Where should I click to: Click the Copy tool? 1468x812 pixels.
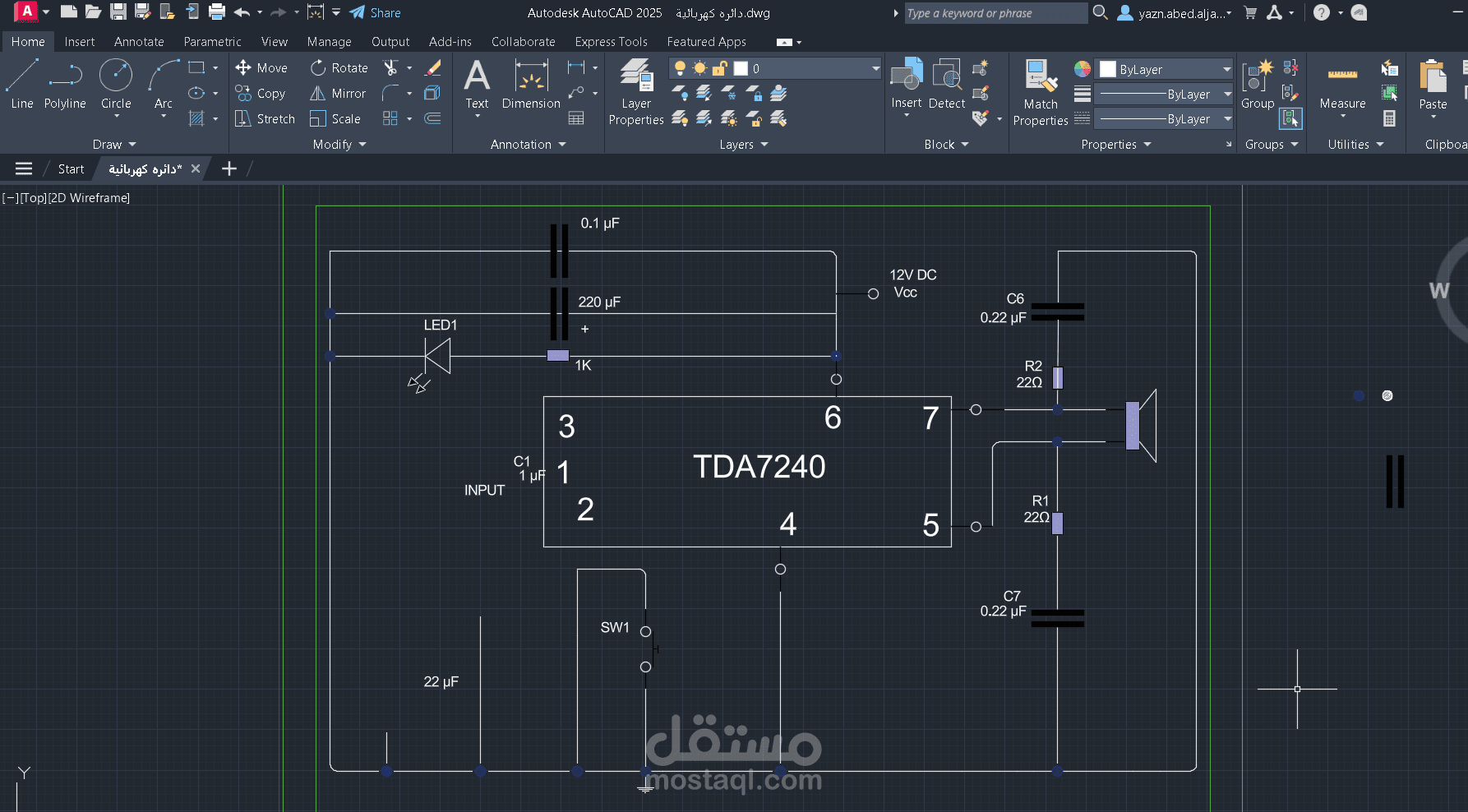click(261, 93)
